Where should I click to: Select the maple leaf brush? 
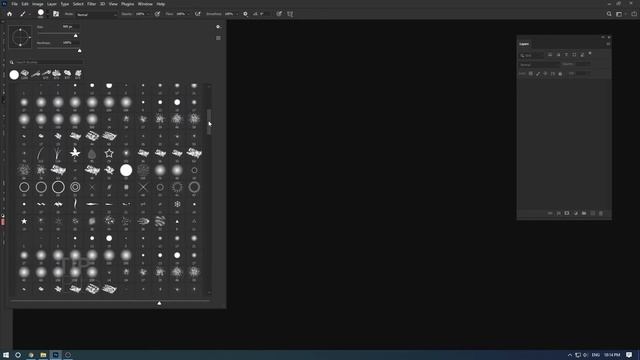pos(75,153)
